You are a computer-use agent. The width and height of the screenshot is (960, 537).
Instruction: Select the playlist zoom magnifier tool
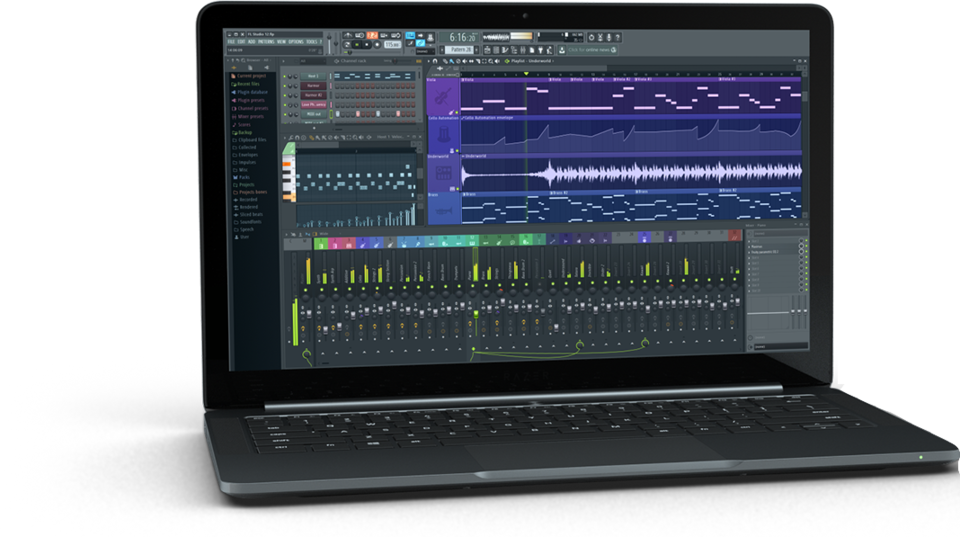(491, 61)
